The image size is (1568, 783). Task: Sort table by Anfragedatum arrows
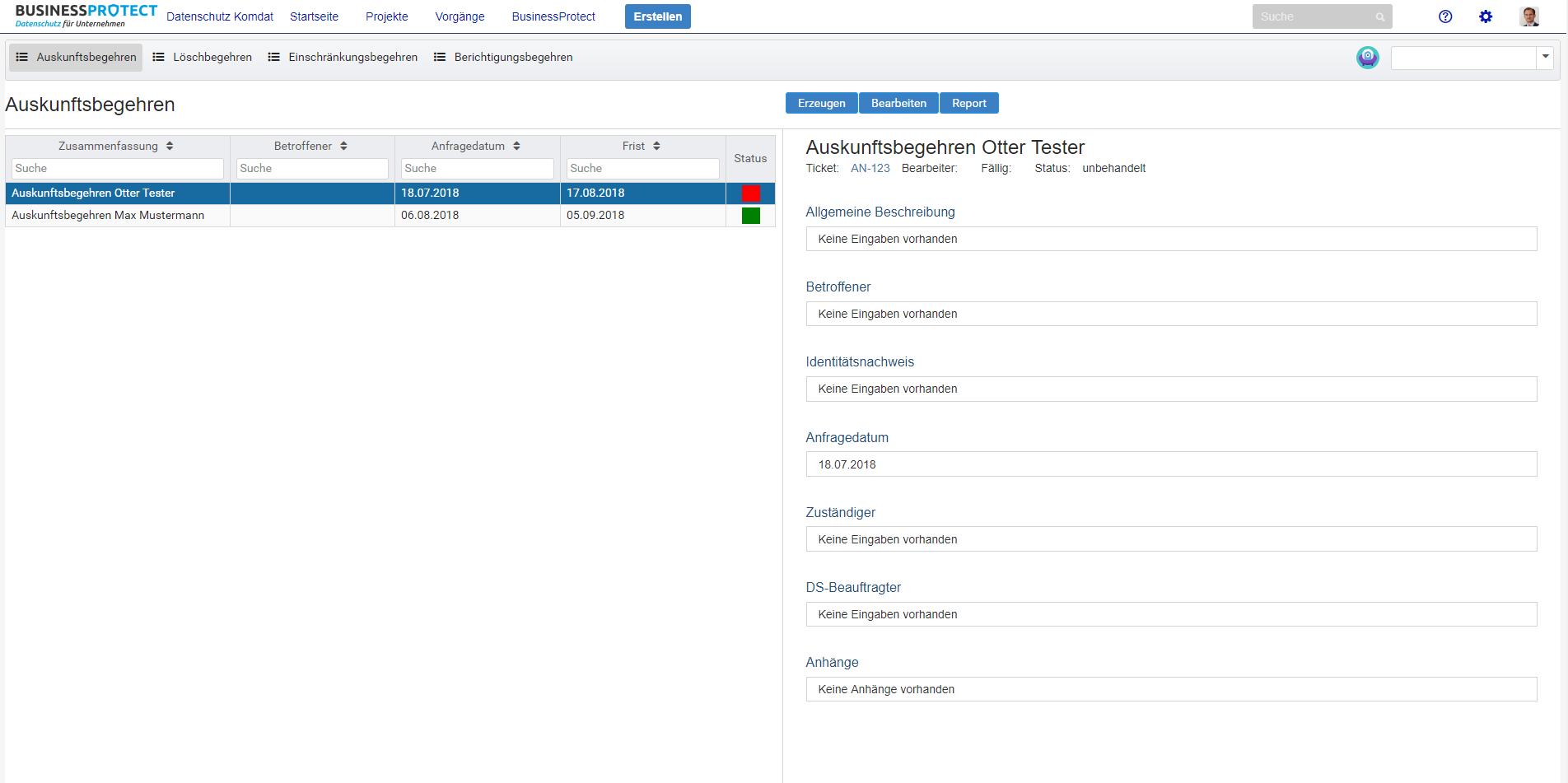click(516, 146)
